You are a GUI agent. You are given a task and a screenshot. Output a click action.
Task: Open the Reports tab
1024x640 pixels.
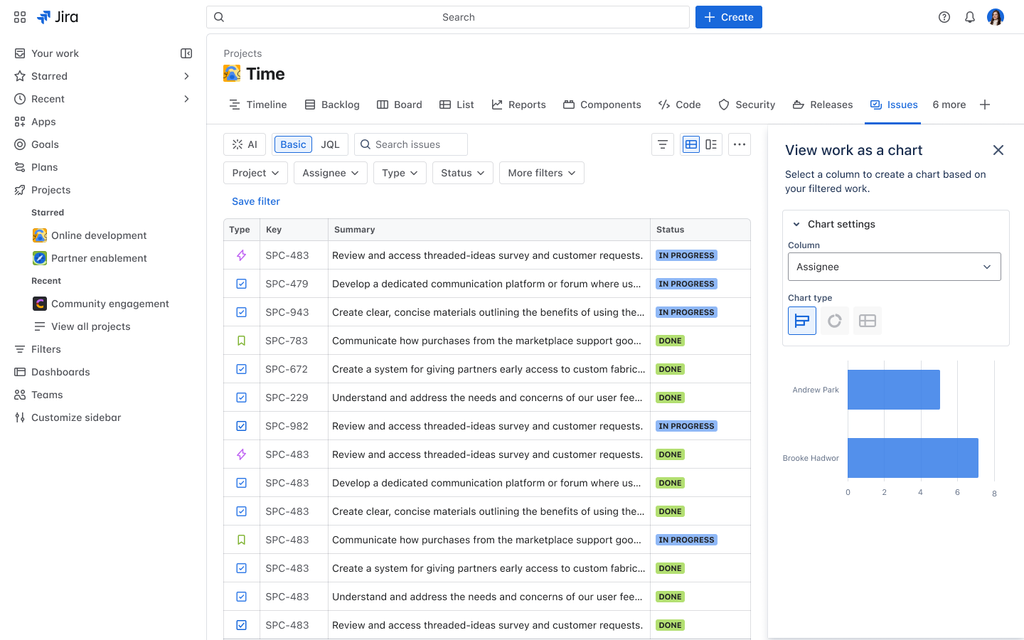point(518,104)
